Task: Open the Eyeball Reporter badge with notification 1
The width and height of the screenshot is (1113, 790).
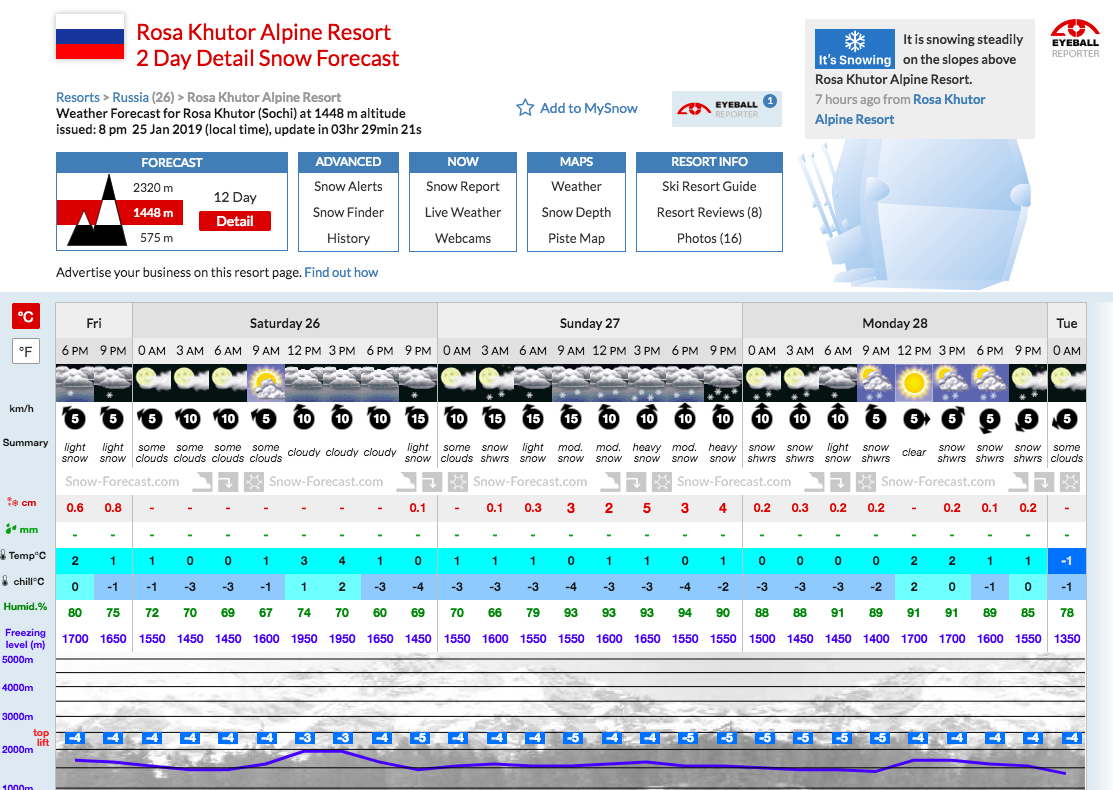Action: click(727, 109)
